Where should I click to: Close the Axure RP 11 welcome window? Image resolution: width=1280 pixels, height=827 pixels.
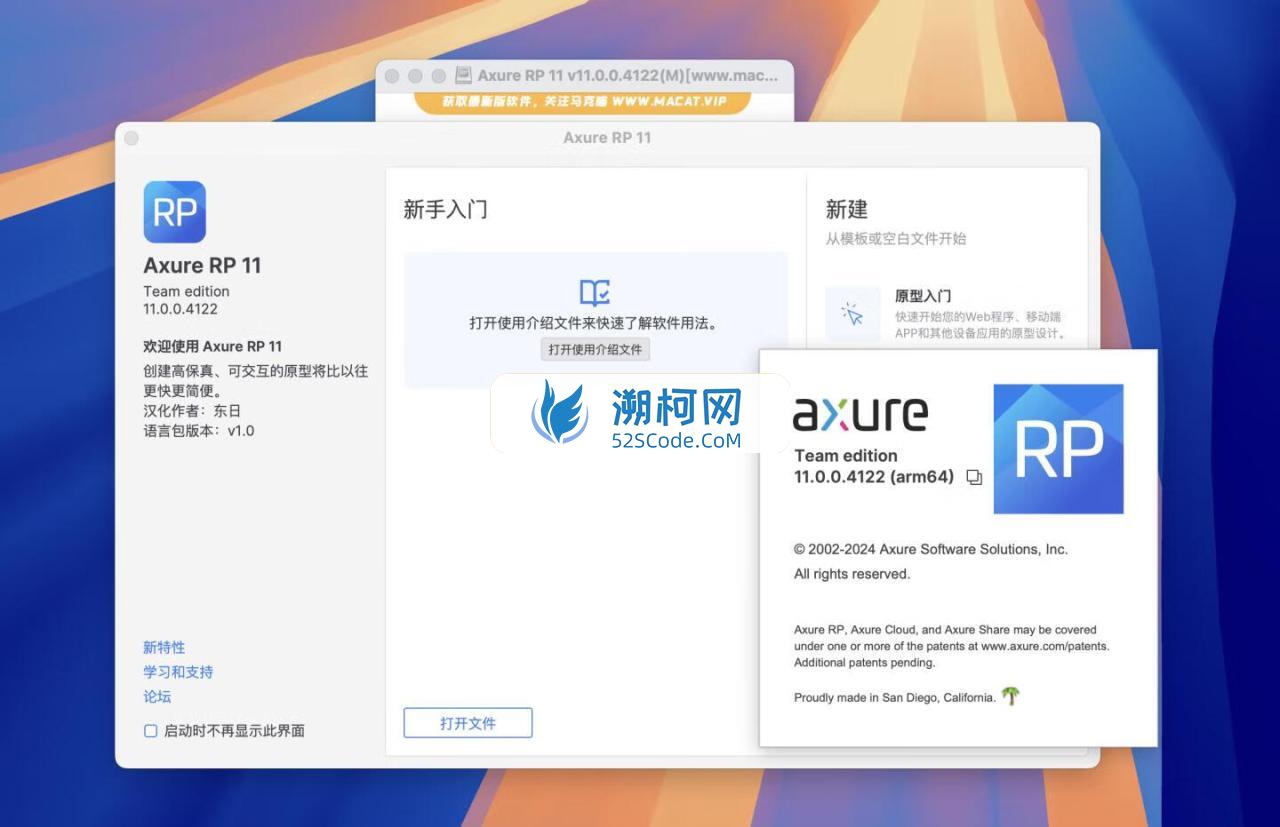click(131, 138)
